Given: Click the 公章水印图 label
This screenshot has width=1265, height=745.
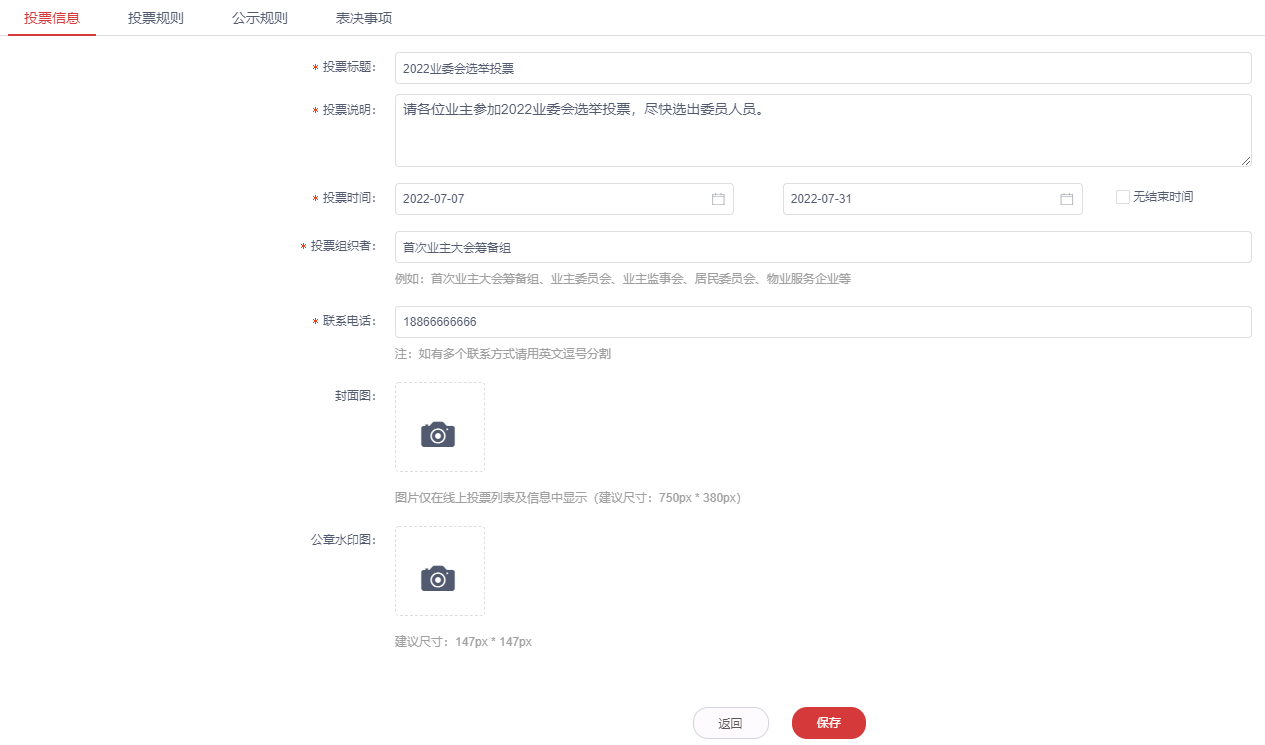Looking at the screenshot, I should tap(343, 540).
